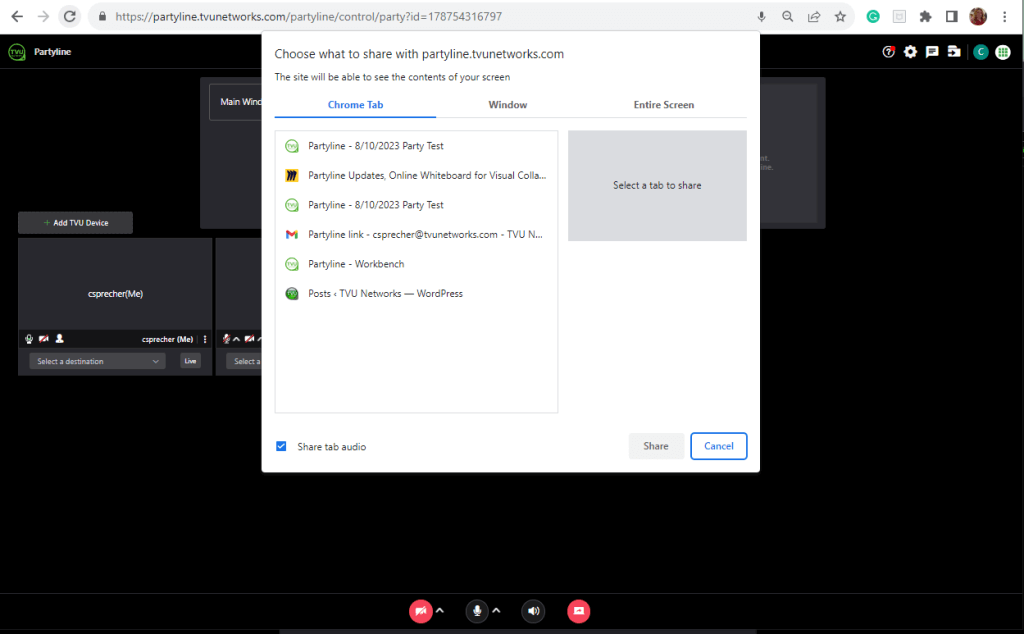The width and height of the screenshot is (1024, 634).
Task: Click csprecher tile person icon
Action: click(x=59, y=339)
